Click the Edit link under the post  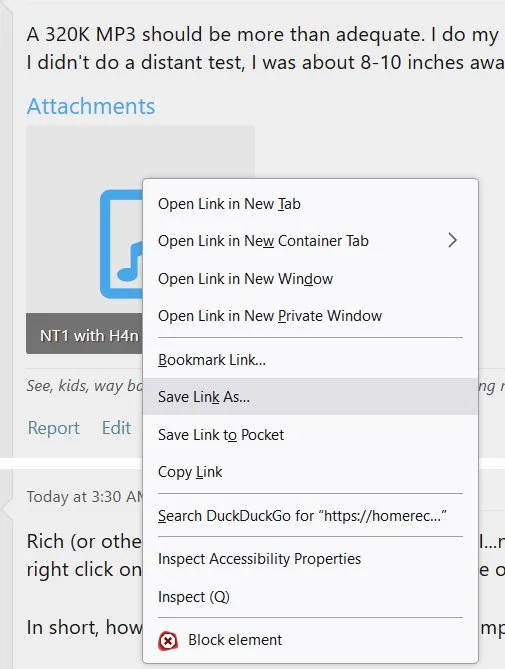tap(116, 428)
